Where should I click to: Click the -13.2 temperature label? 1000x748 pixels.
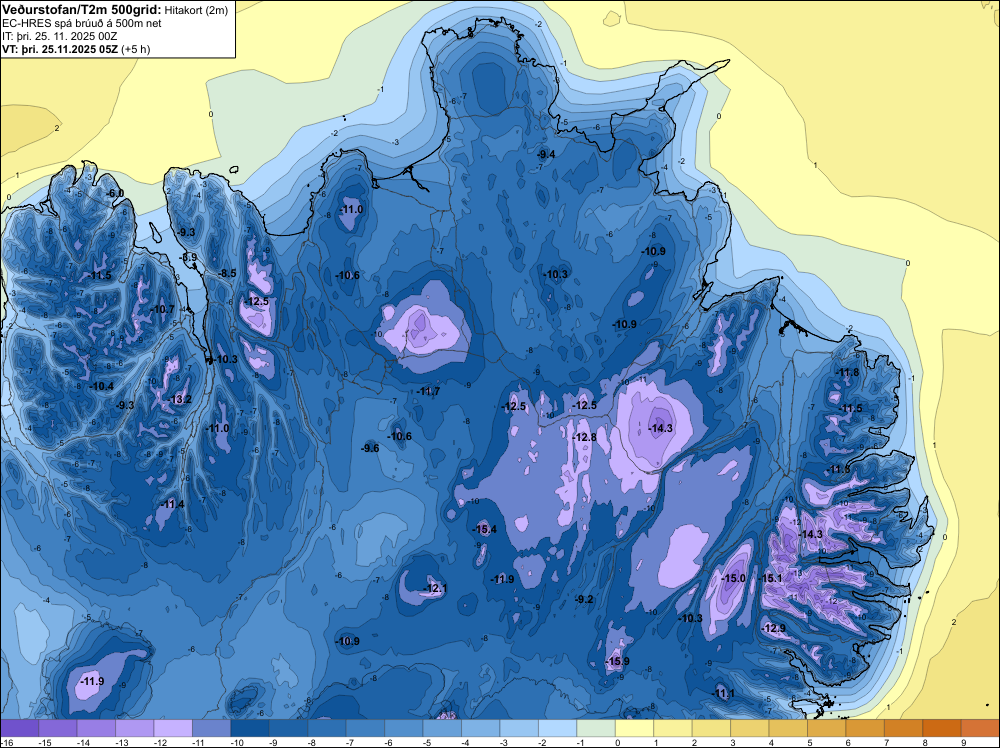click(x=179, y=399)
